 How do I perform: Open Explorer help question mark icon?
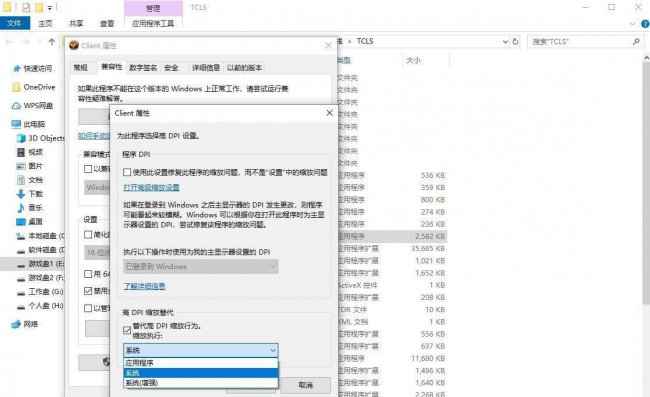645,24
